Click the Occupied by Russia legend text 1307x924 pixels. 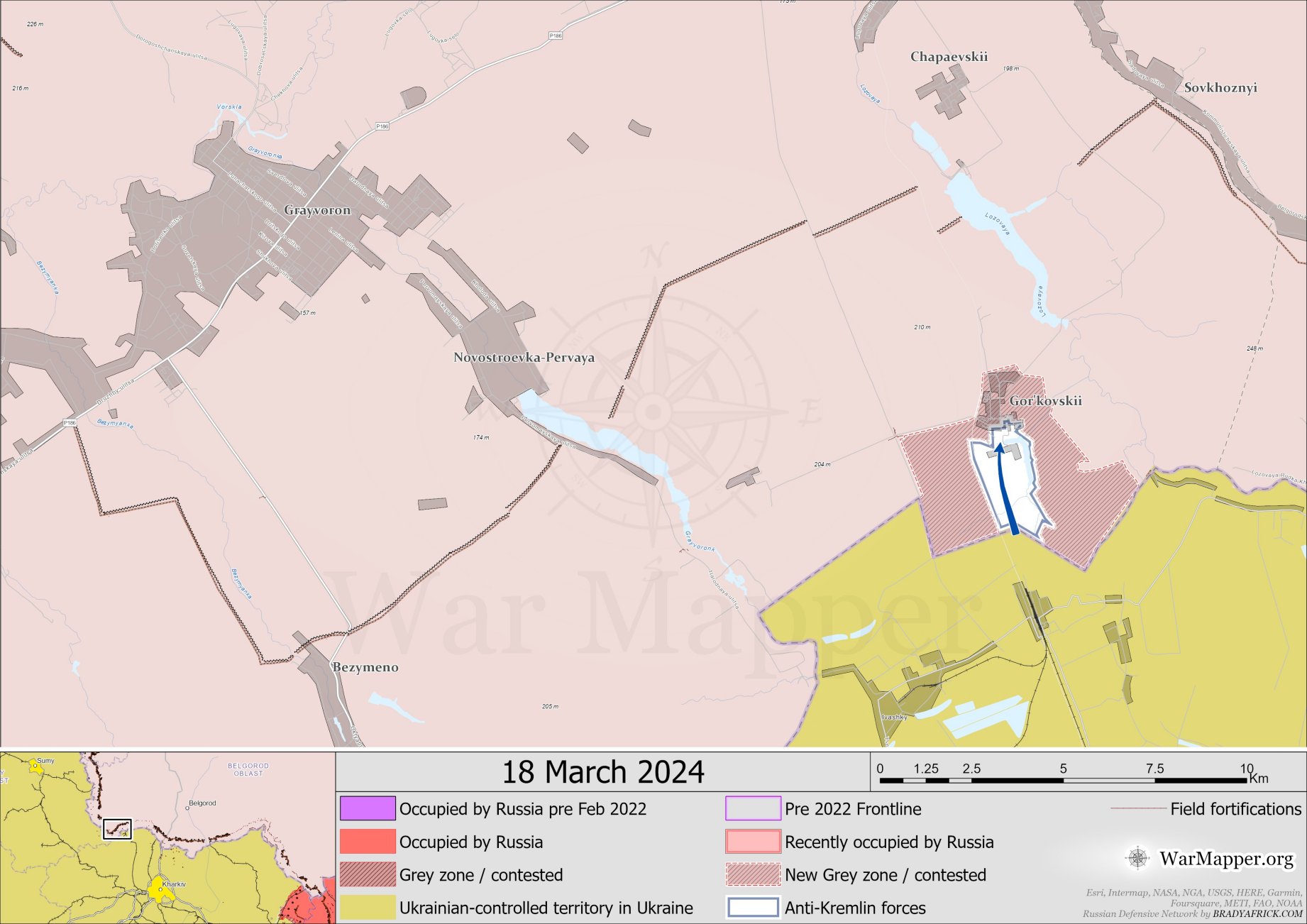pos(471,842)
